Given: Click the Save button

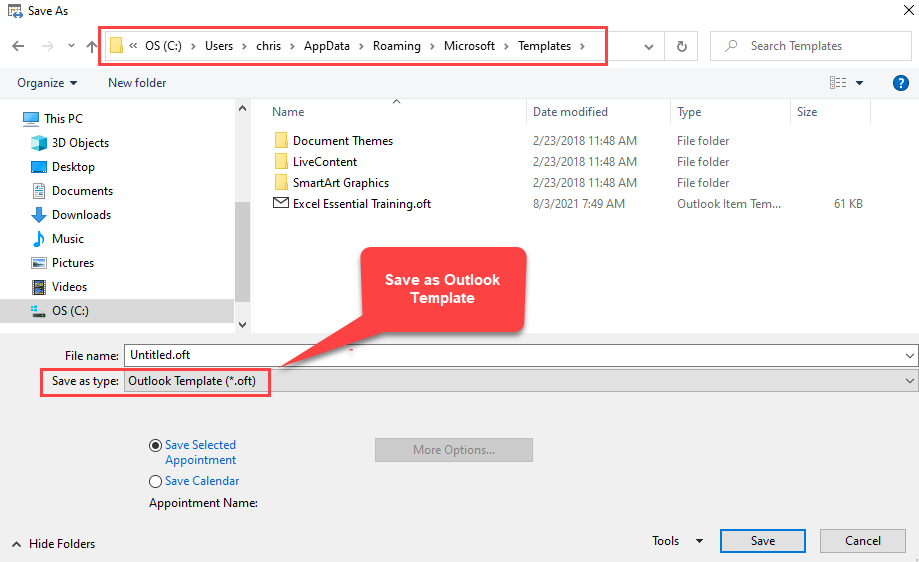Looking at the screenshot, I should [762, 541].
